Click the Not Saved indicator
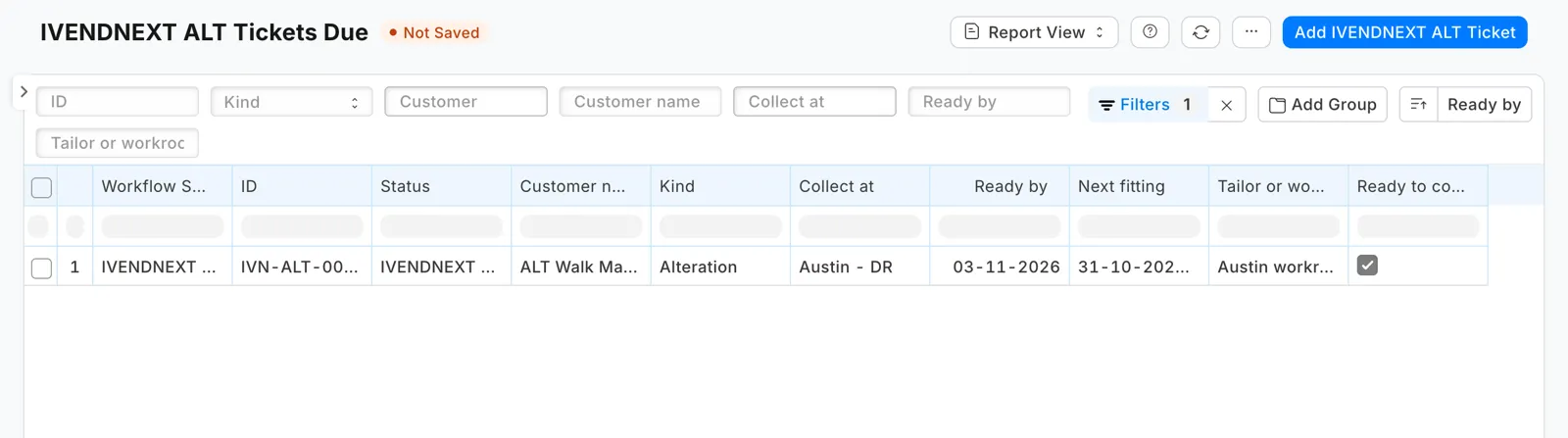This screenshot has height=438, width=1568. click(x=434, y=32)
